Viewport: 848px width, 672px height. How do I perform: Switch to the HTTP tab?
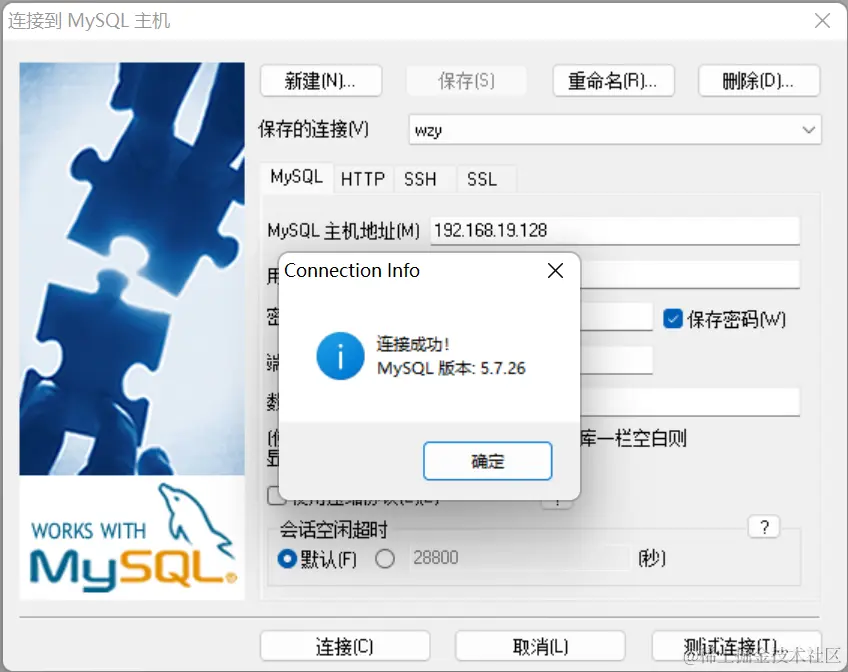(x=363, y=179)
